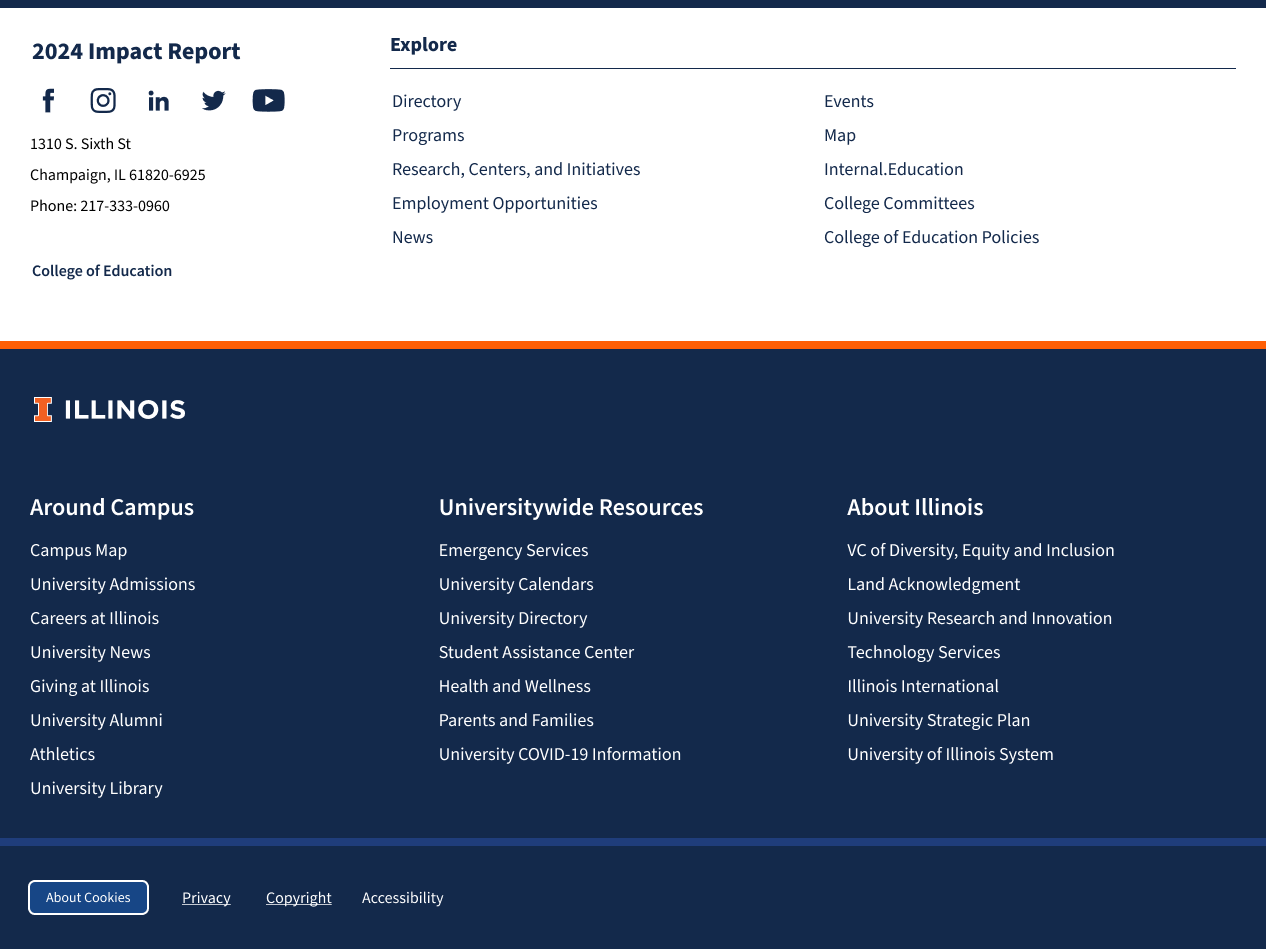This screenshot has height=949, width=1266.
Task: Go to the Directory link under Explore
Action: (x=426, y=101)
